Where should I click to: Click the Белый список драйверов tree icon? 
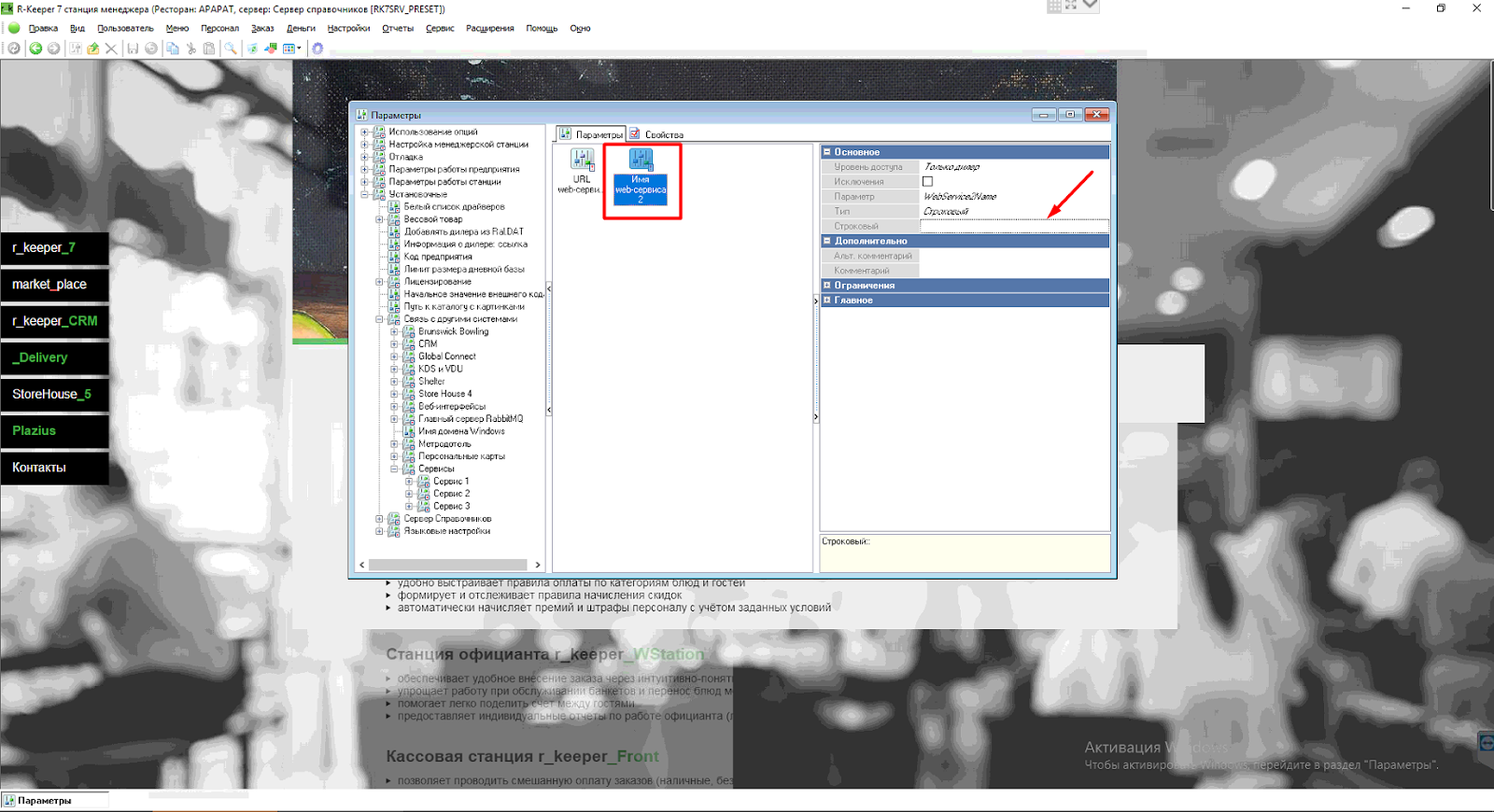pos(394,207)
